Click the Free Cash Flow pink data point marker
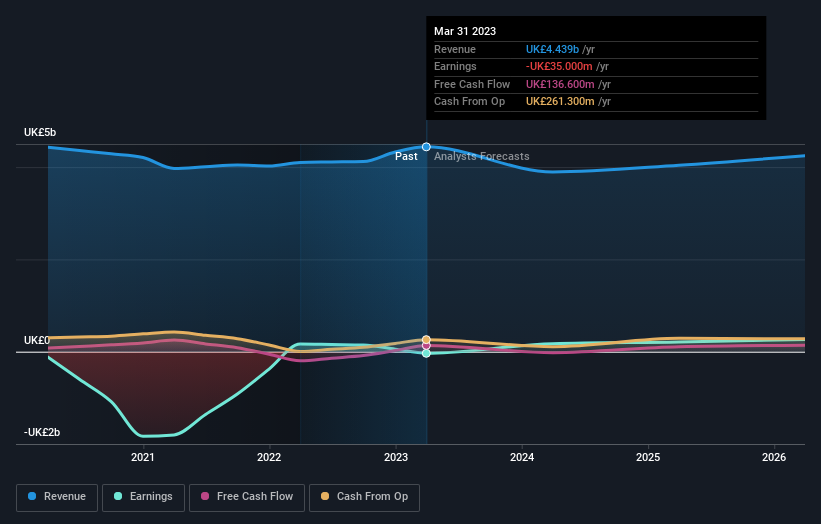The image size is (821, 524). [426, 345]
